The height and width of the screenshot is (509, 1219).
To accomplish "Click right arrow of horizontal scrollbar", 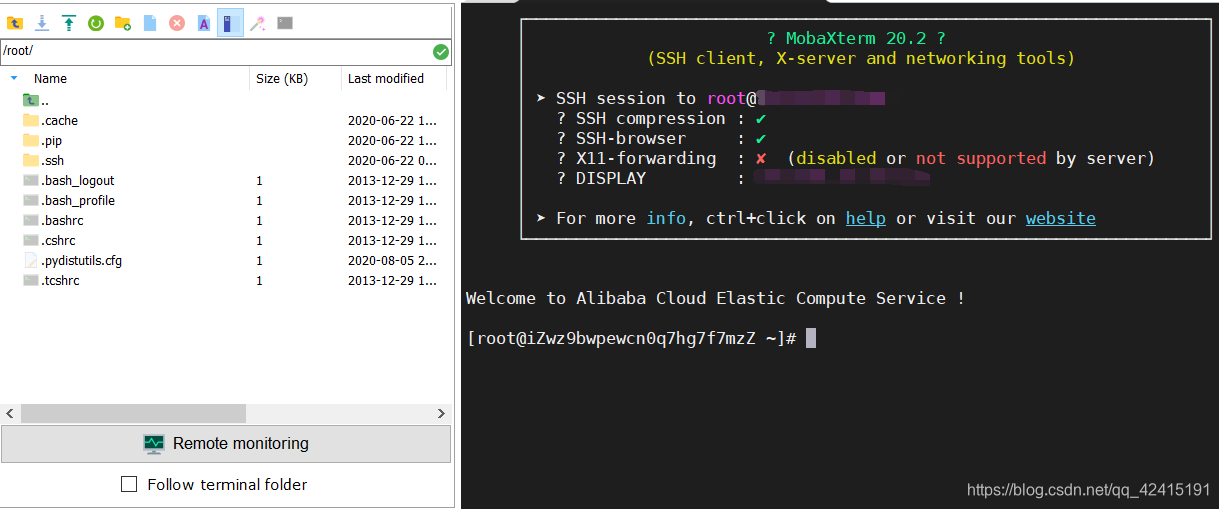I will 441,413.
